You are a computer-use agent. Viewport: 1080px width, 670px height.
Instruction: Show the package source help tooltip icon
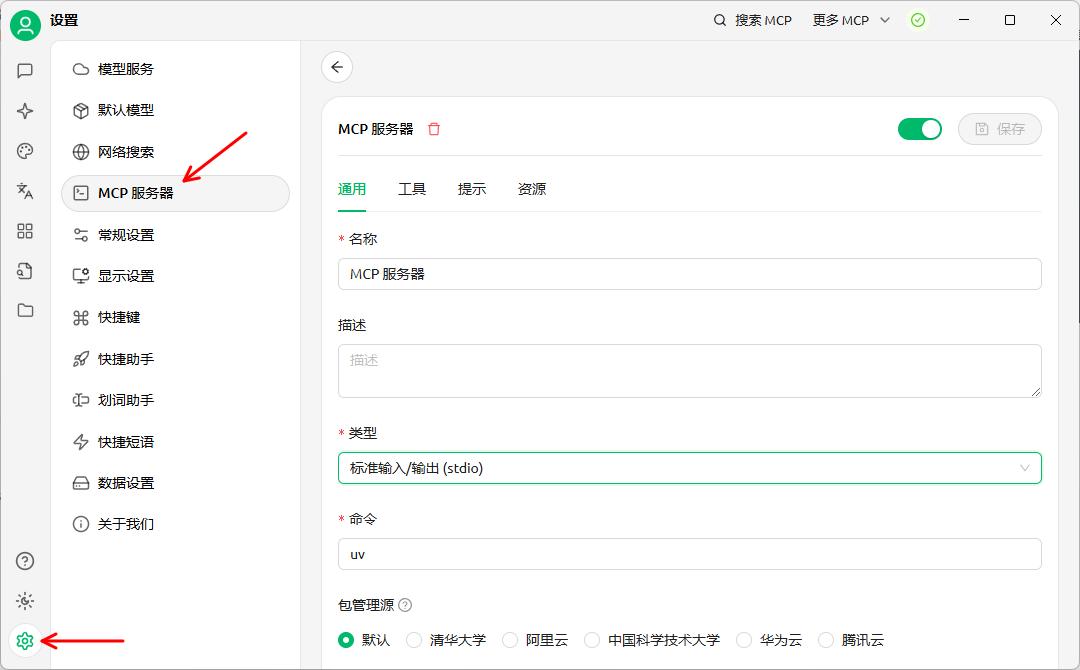tap(405, 605)
